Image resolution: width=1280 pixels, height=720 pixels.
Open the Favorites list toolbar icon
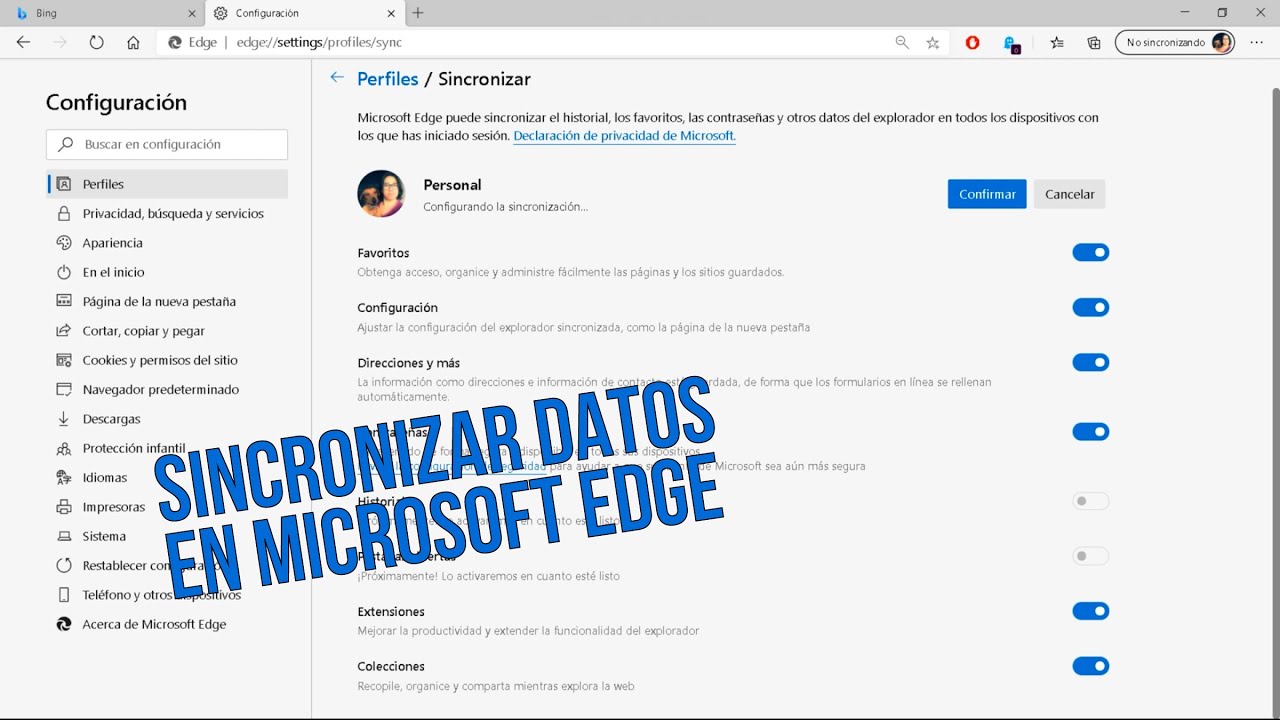coord(1057,43)
